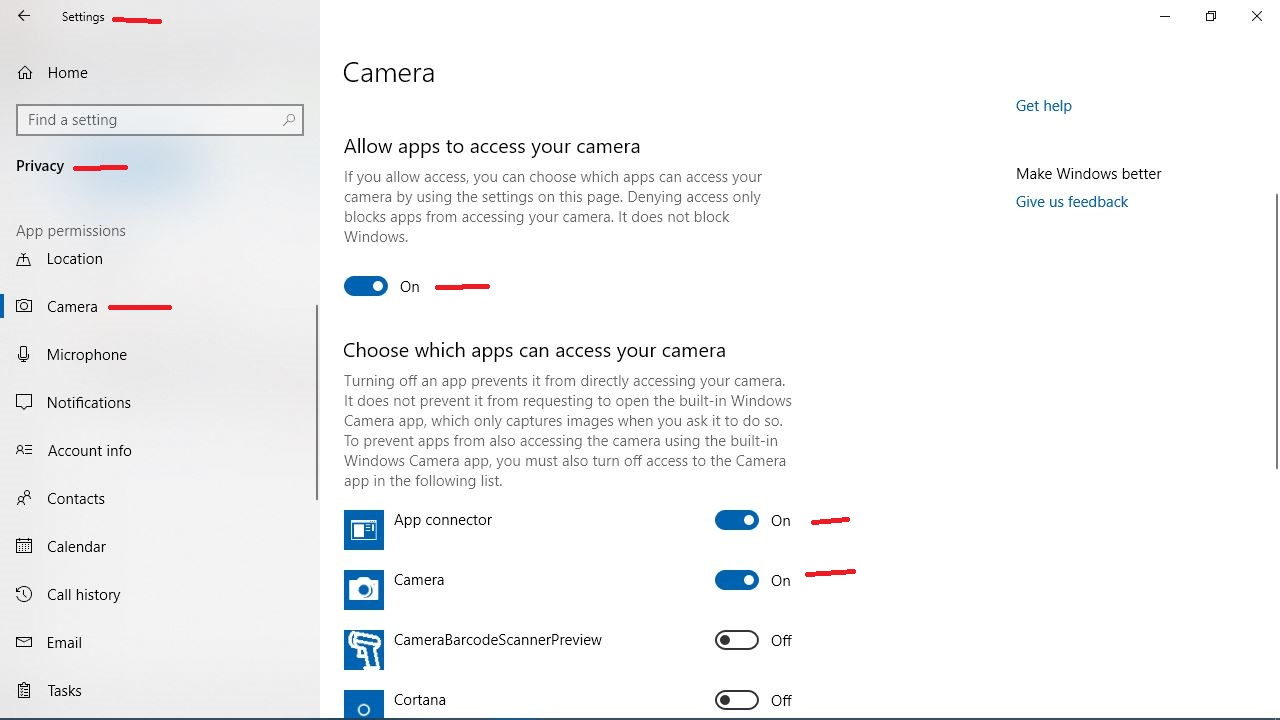Click the Account info sidebar icon
The height and width of the screenshot is (720, 1280).
tap(25, 450)
